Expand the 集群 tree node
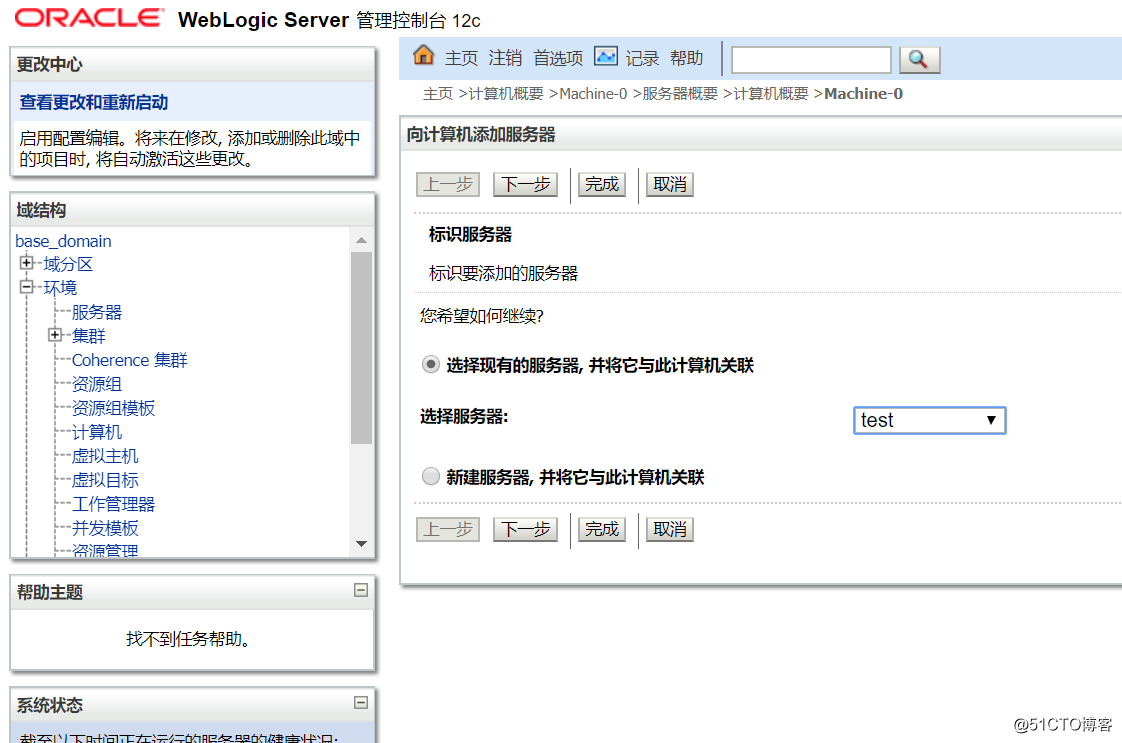 tap(54, 335)
